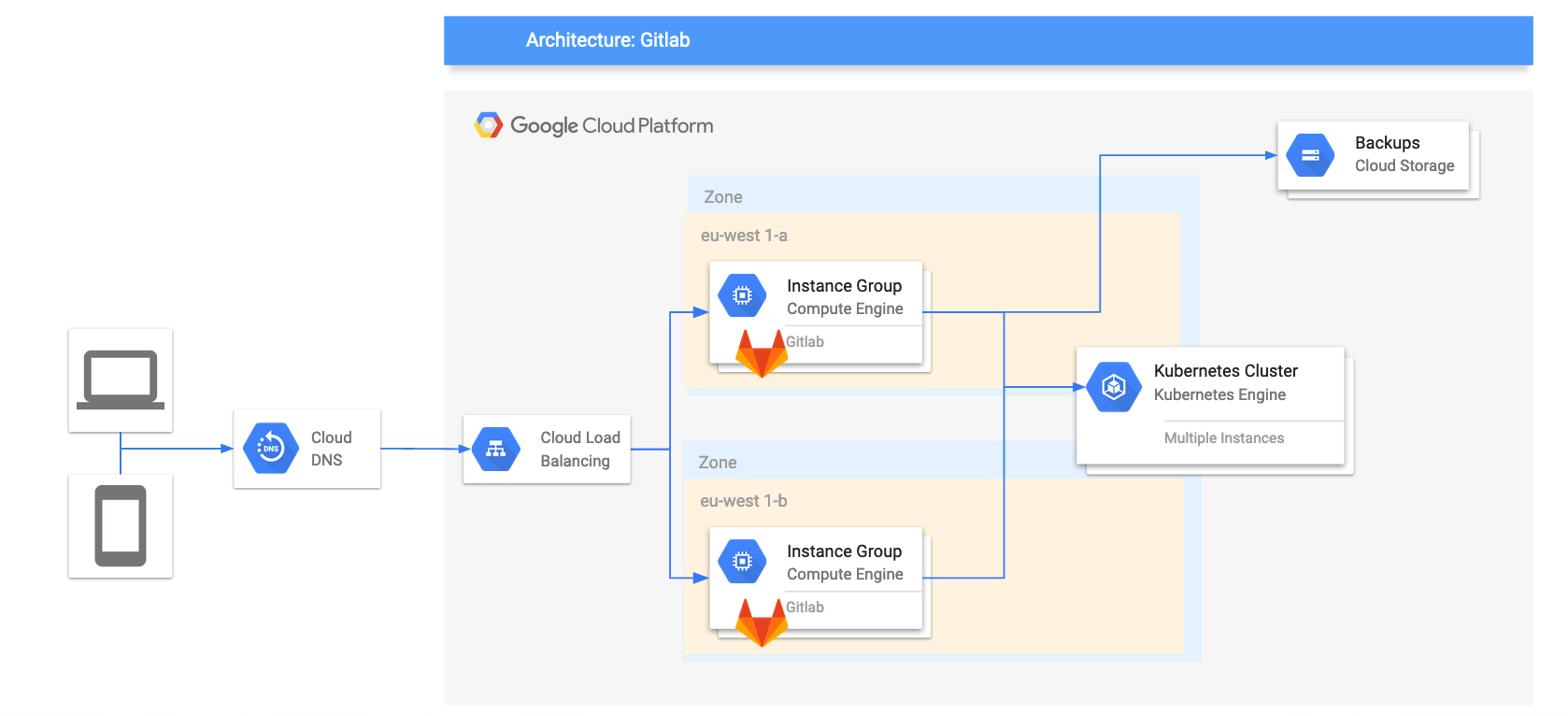
Task: Click the 'eu-west 1-a' zone label
Action: (x=744, y=236)
